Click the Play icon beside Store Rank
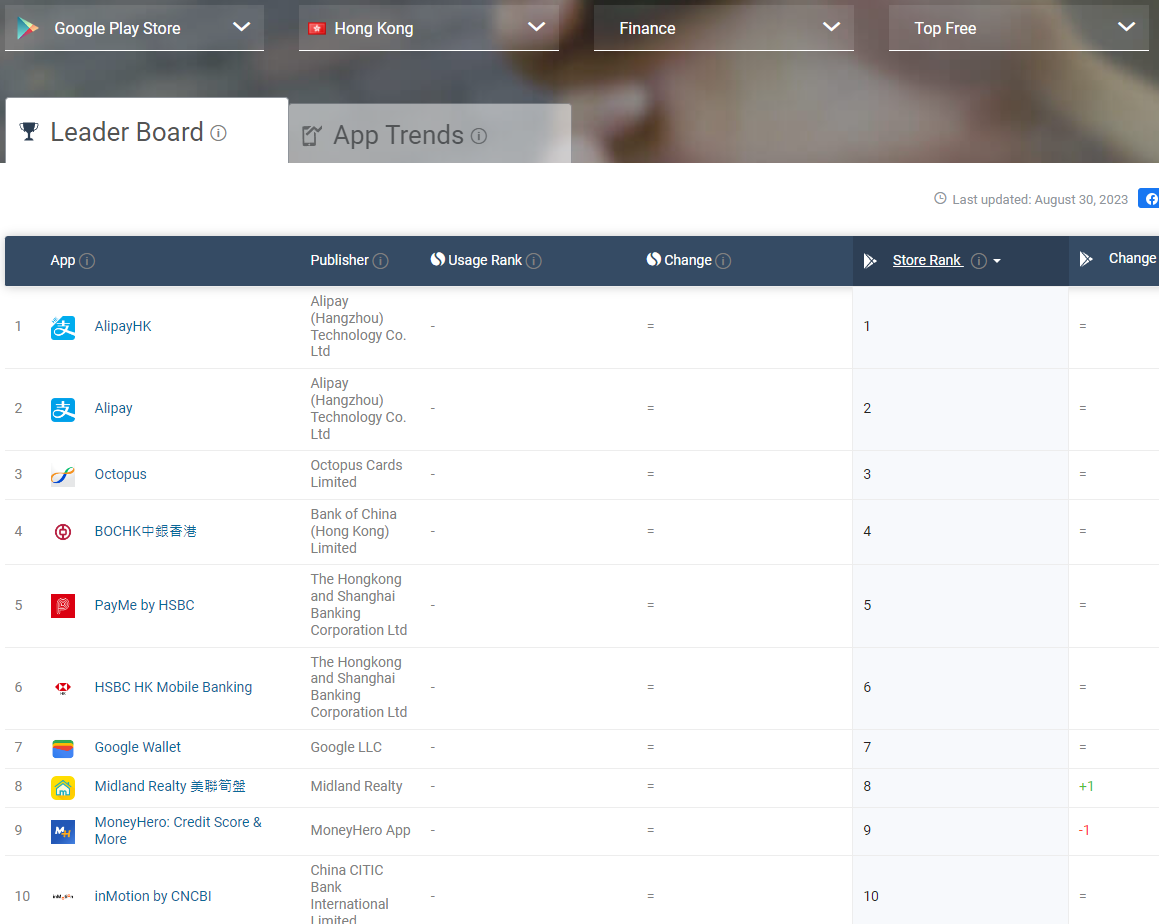Screen dimensions: 1159x924 [x=870, y=260]
